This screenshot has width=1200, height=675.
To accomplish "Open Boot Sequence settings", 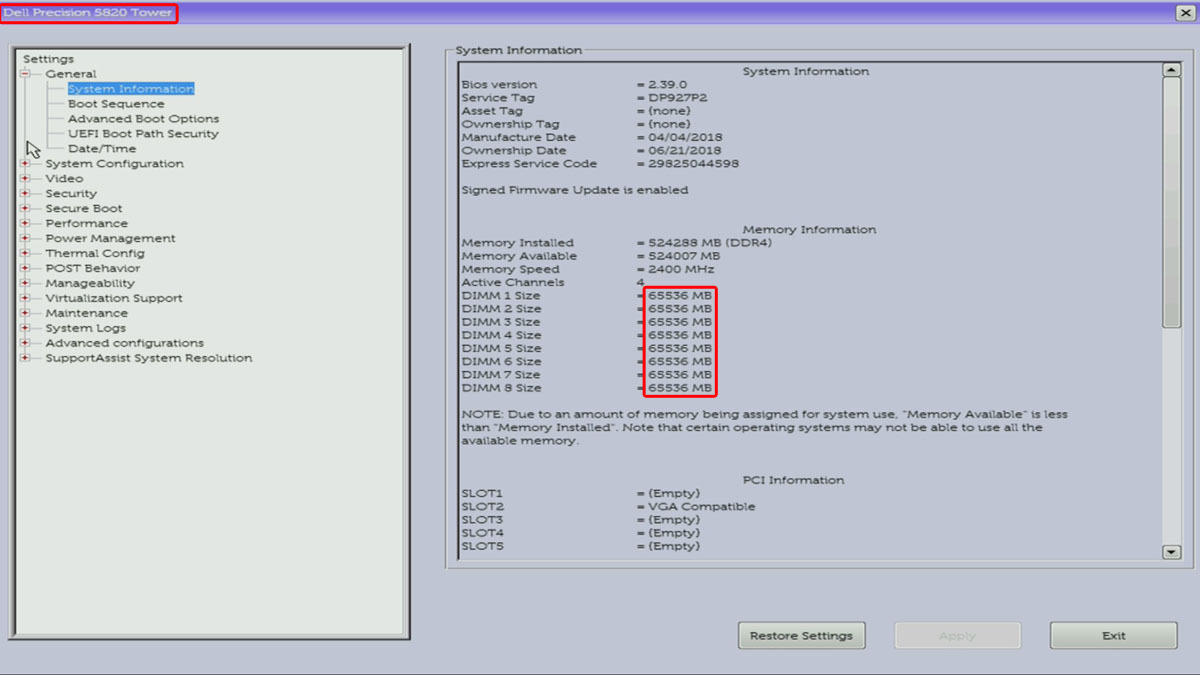I will 116,104.
